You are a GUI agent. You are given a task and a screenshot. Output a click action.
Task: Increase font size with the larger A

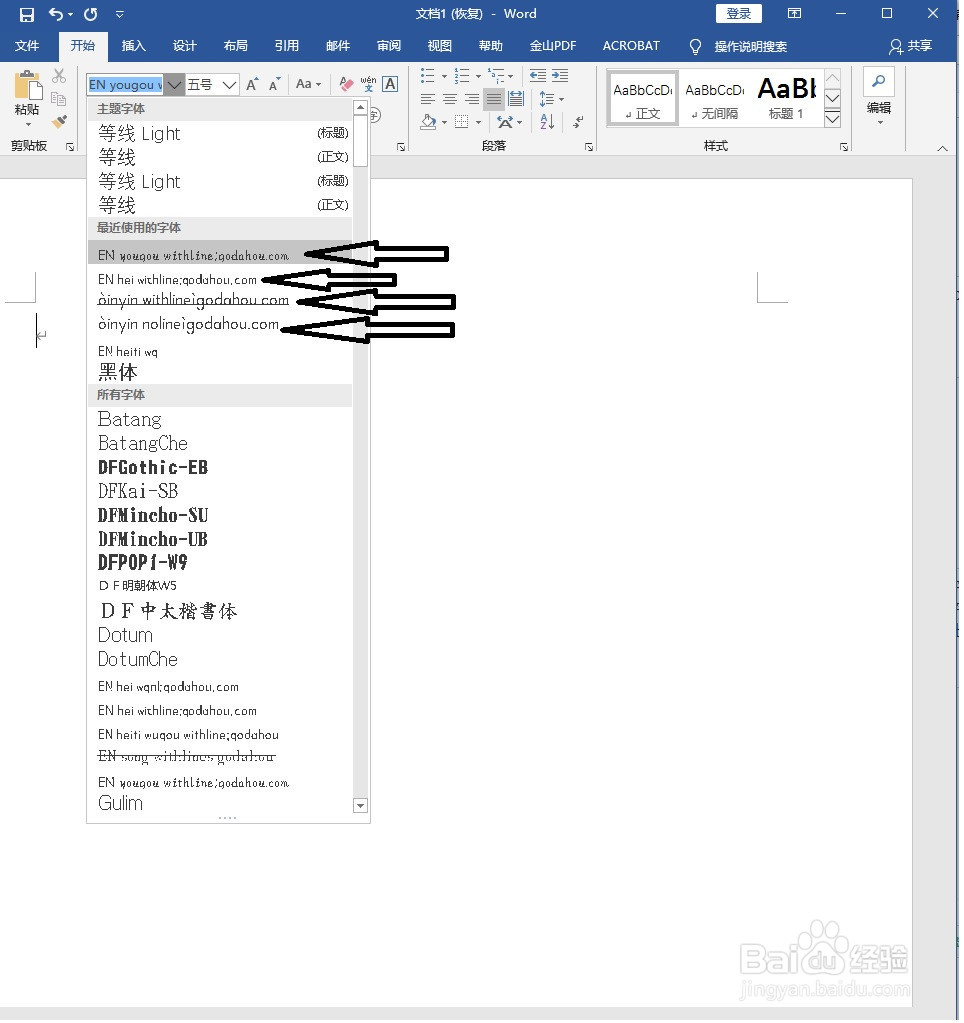tap(252, 84)
